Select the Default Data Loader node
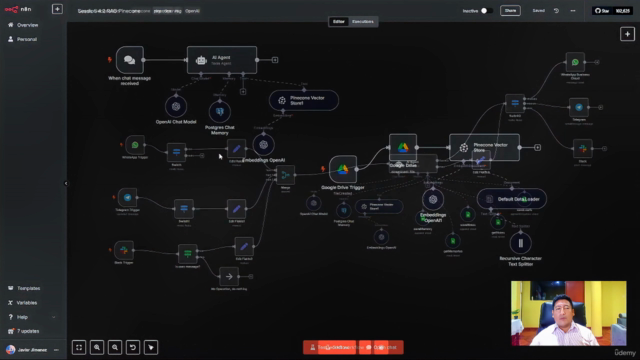 512,199
